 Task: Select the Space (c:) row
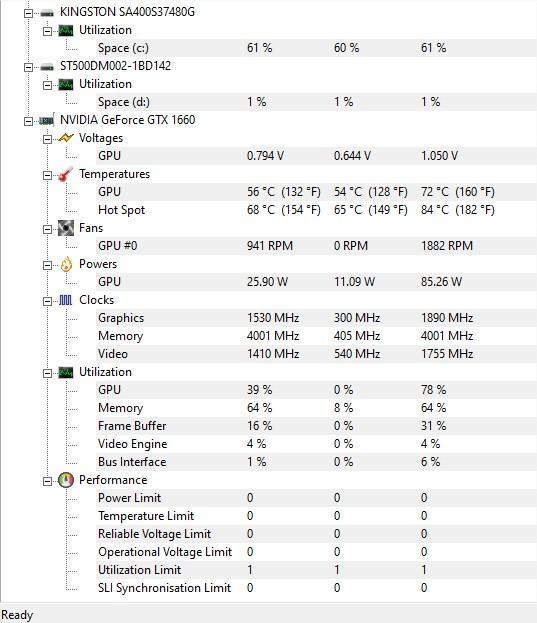[x=316, y=48]
